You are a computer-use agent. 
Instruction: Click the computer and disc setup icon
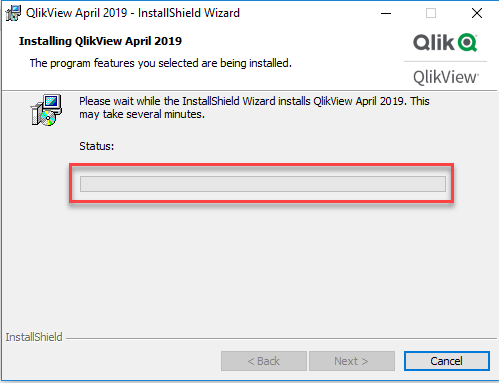point(46,110)
